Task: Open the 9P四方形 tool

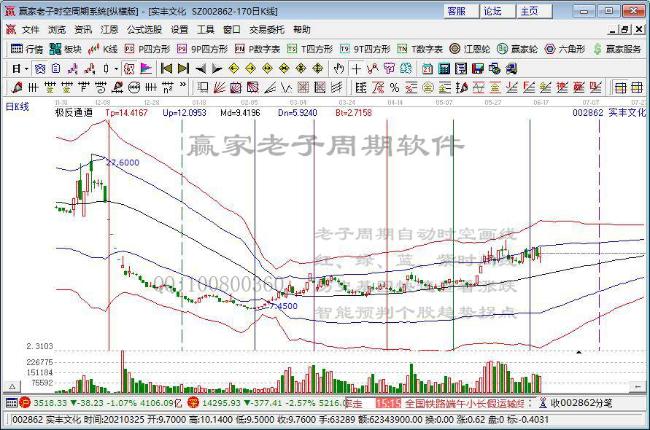Action: 202,49
